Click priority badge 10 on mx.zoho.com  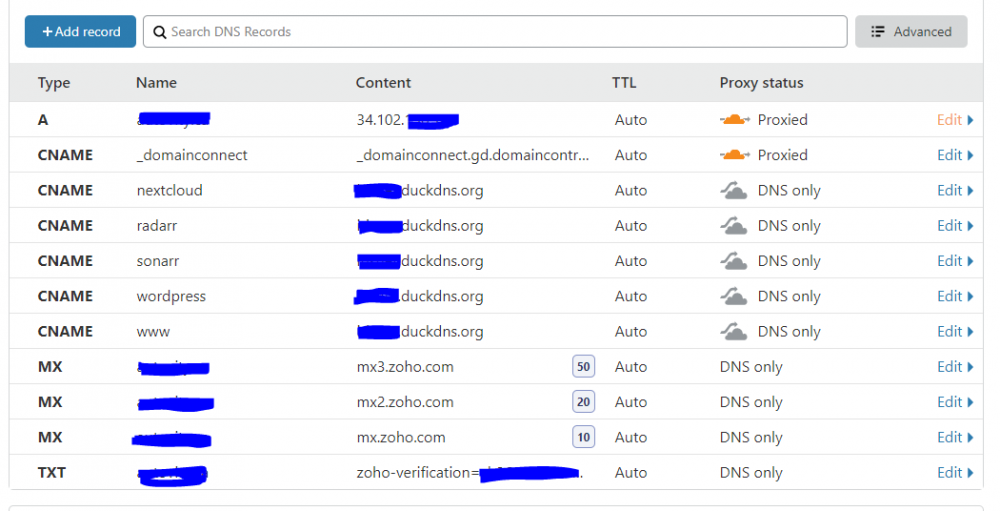click(x=584, y=437)
